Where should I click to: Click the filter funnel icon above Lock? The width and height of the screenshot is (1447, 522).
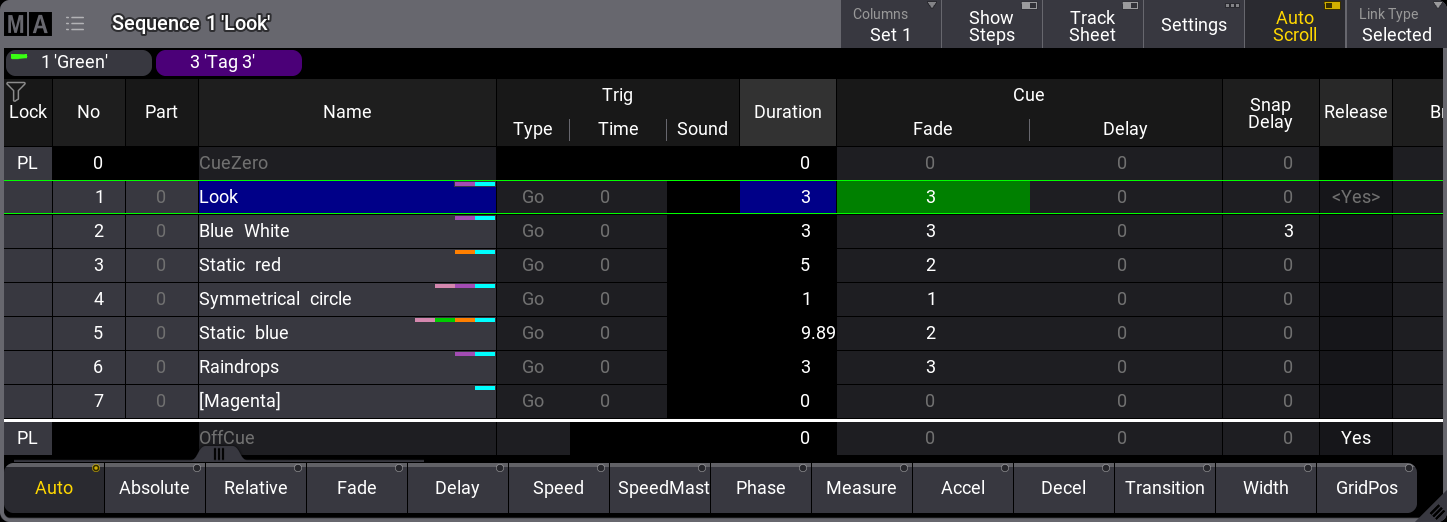[16, 92]
